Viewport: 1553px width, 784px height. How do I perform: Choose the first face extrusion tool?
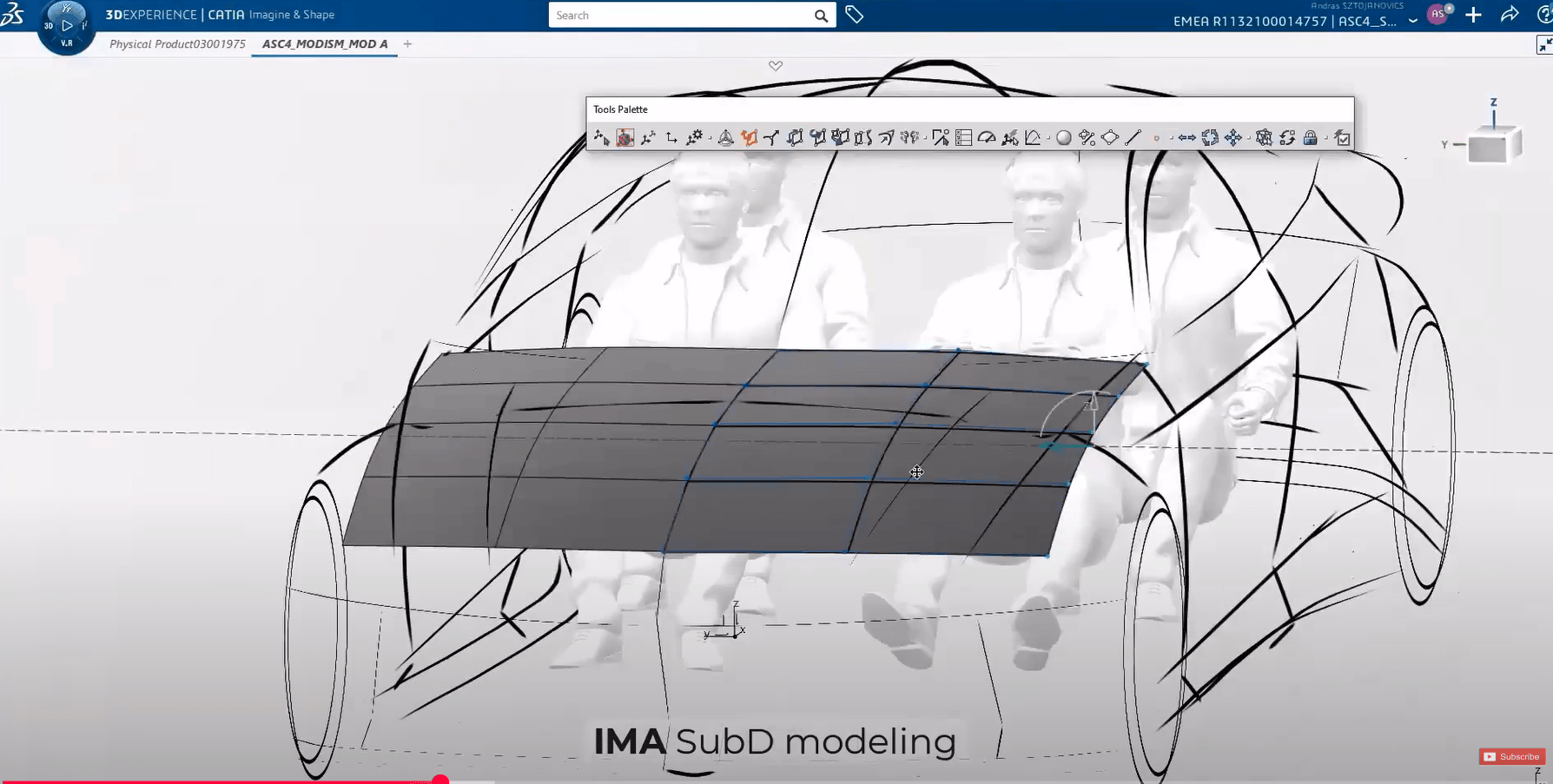tap(795, 137)
